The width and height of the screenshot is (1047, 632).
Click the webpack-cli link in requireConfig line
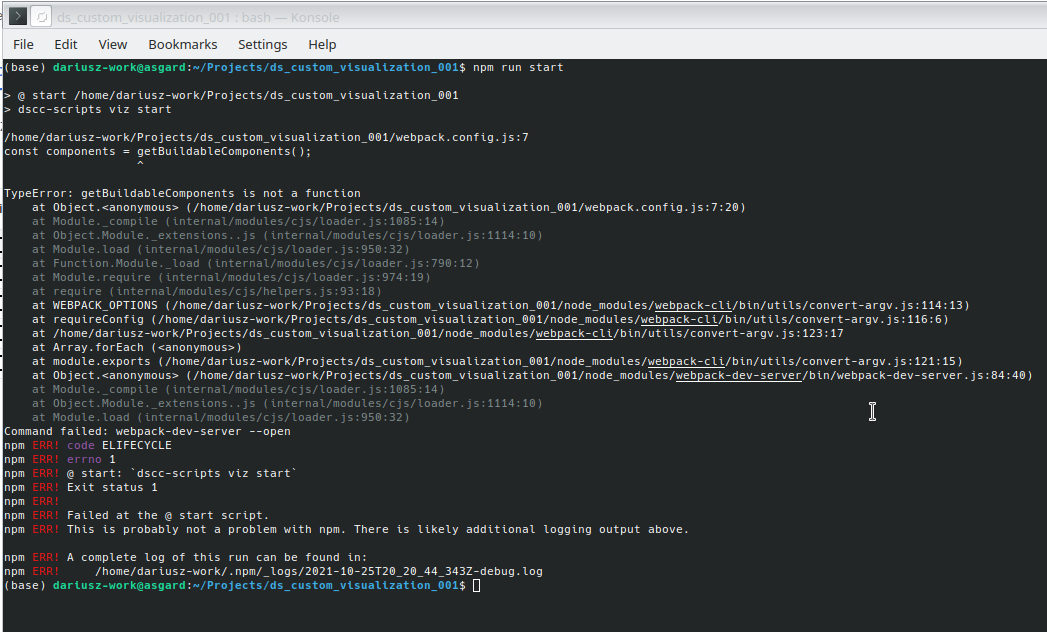(679, 319)
